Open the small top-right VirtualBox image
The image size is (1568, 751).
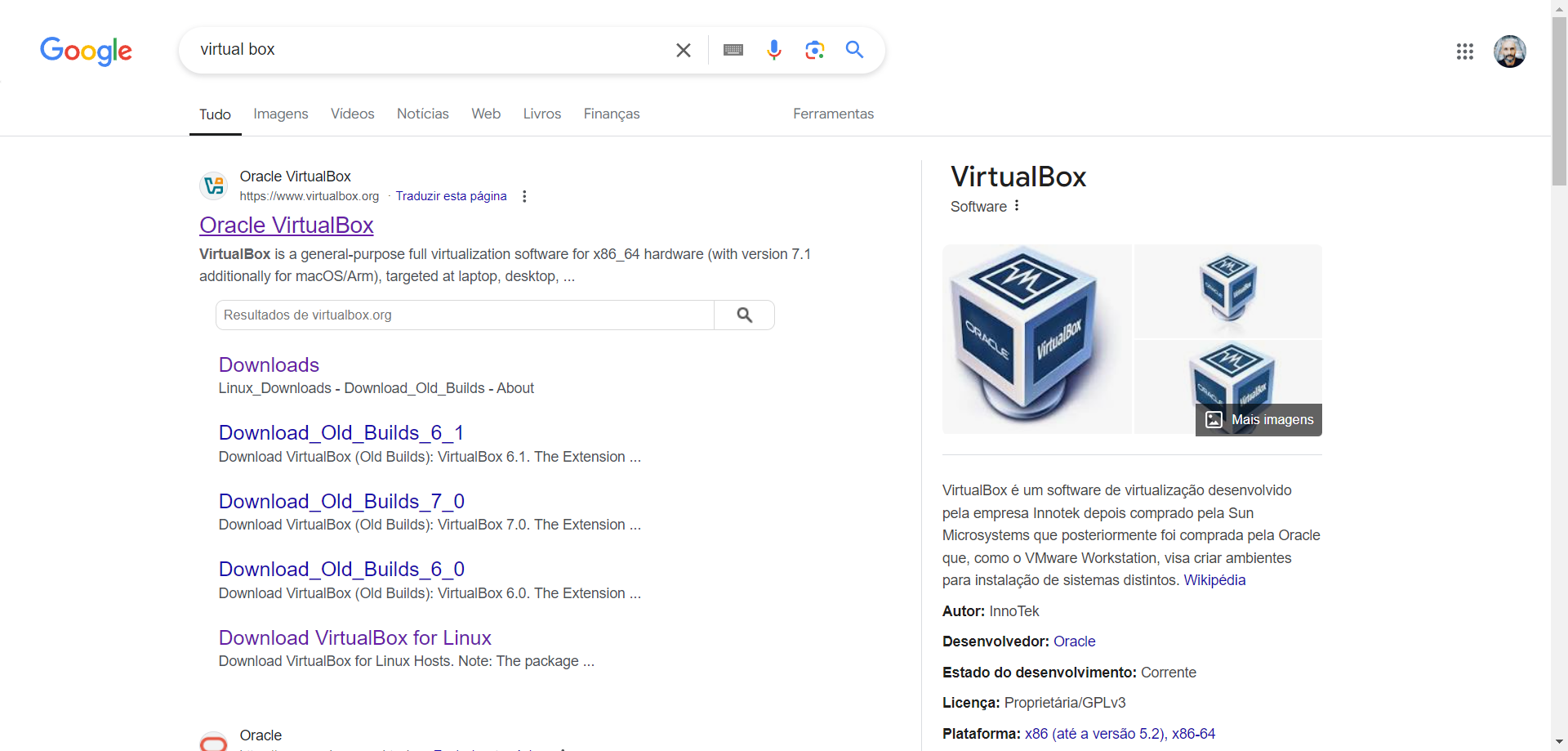[x=1228, y=291]
